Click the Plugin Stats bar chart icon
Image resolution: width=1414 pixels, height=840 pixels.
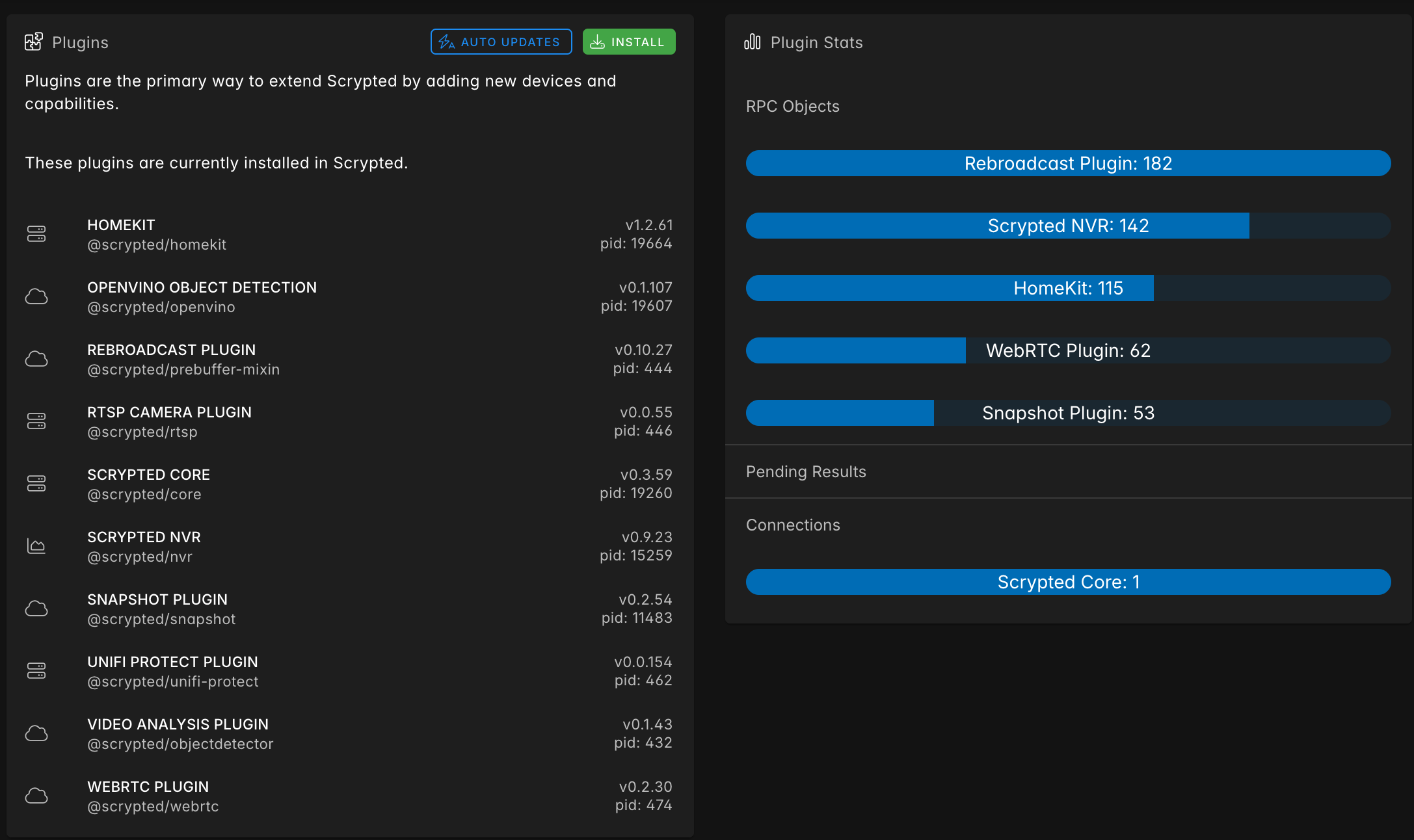tap(752, 42)
